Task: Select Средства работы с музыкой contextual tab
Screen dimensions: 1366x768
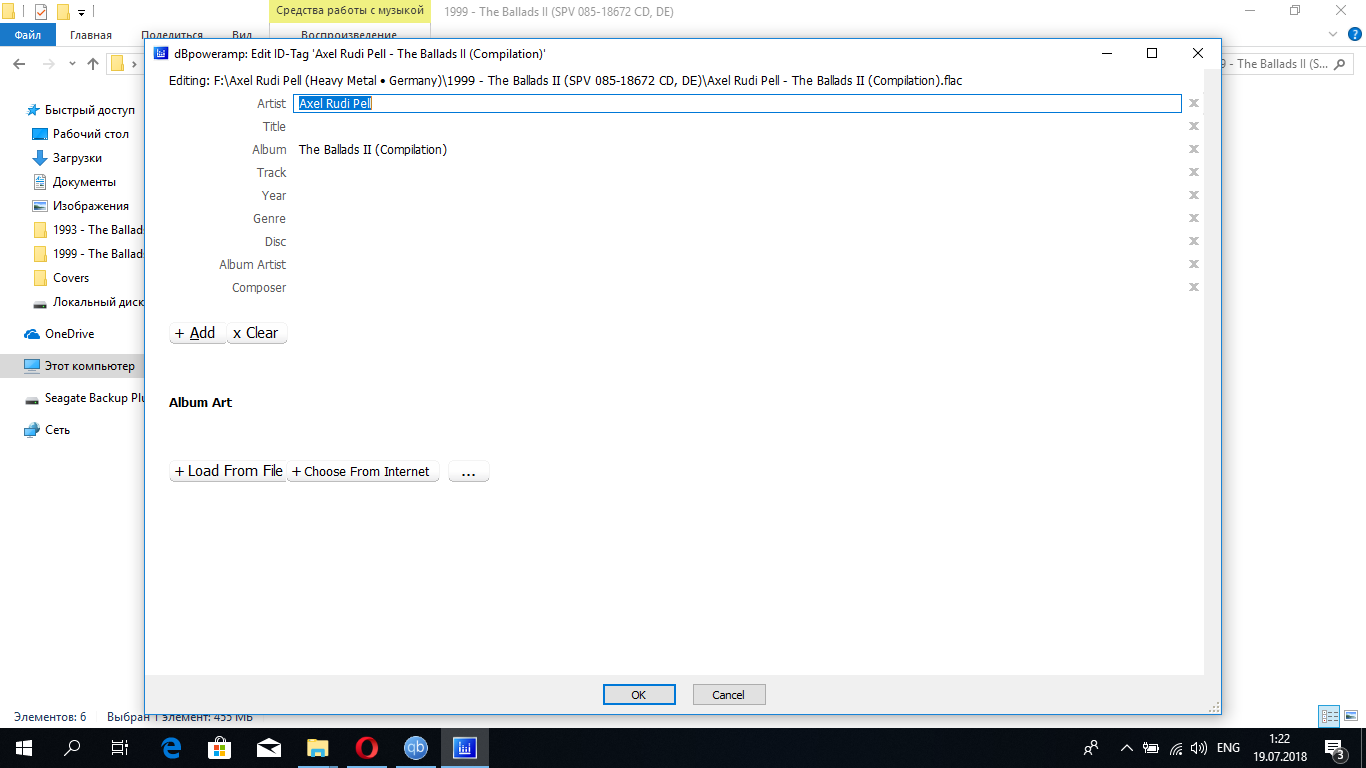Action: (x=350, y=11)
